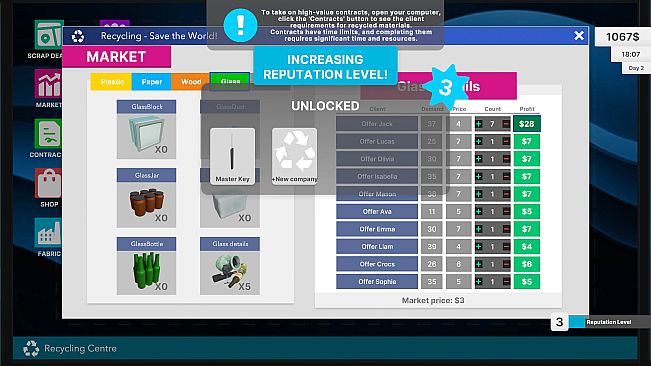Switch to the Glass tab

[230, 81]
